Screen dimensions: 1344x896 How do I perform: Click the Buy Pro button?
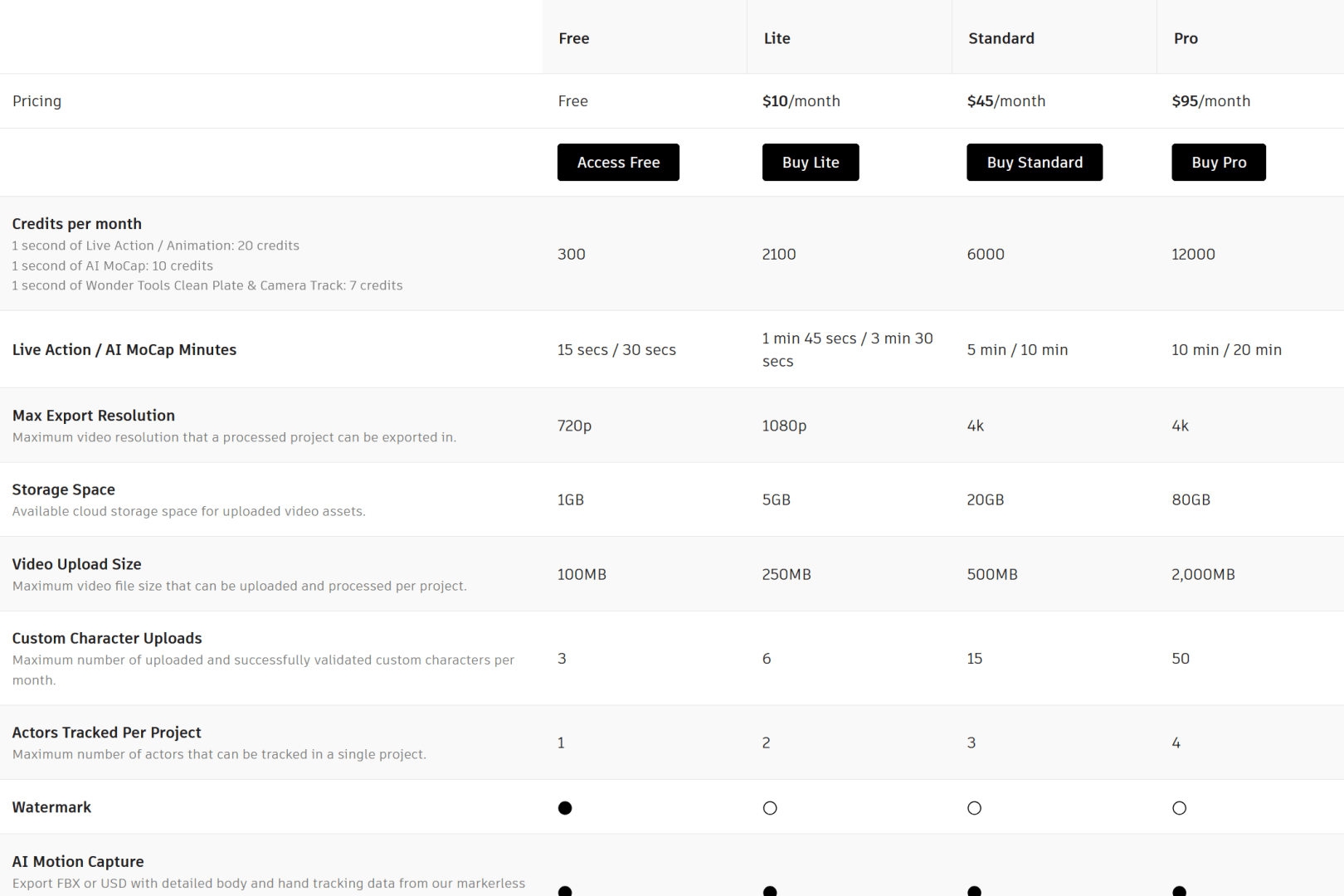pyautogui.click(x=1218, y=162)
